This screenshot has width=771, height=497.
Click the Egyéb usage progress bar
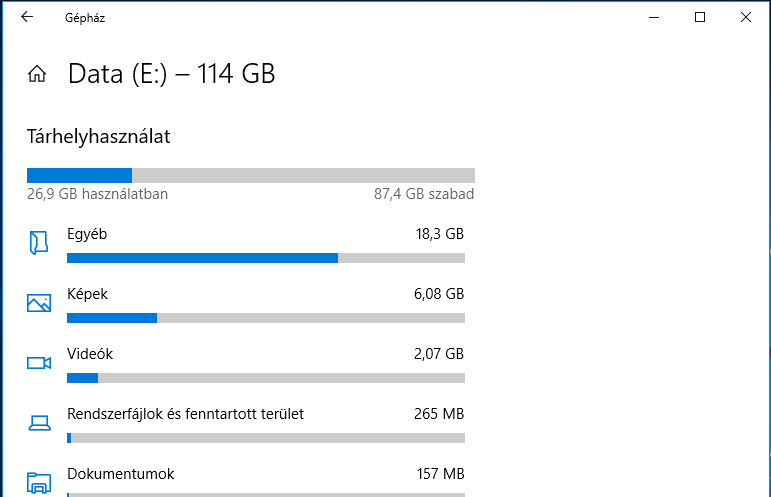pyautogui.click(x=266, y=258)
